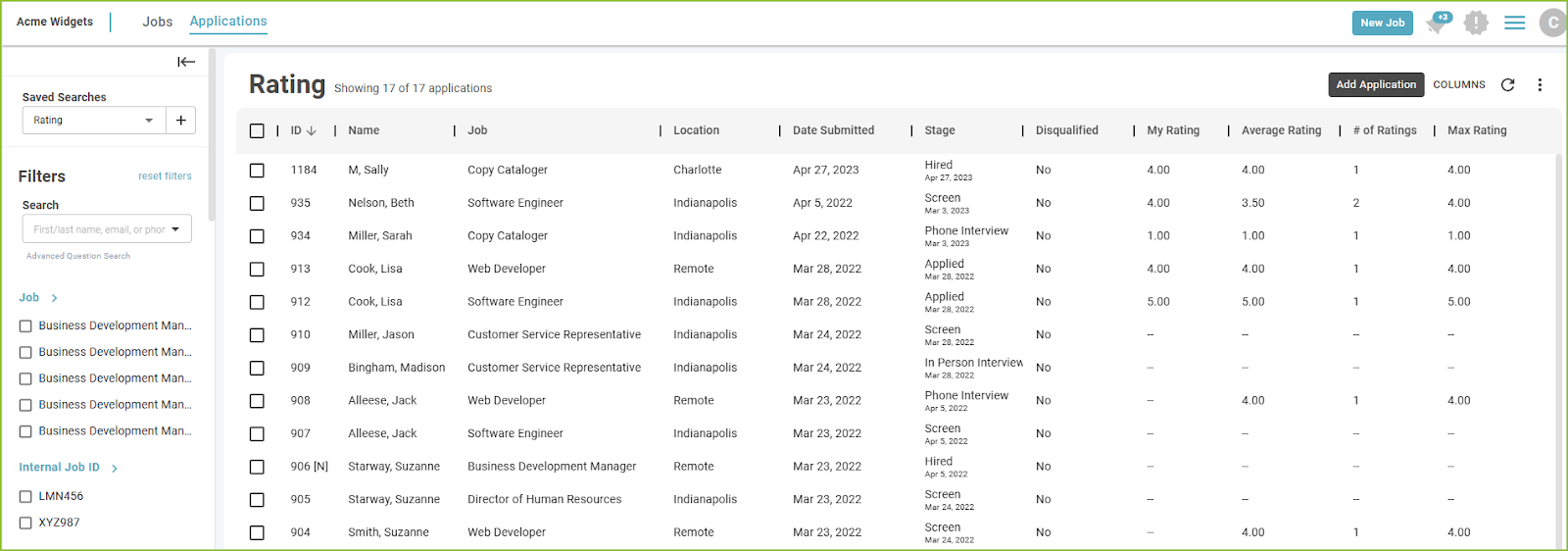Screen dimensions: 1568x551
Task: Click the In Person Interview stage cell
Action: pos(973,368)
